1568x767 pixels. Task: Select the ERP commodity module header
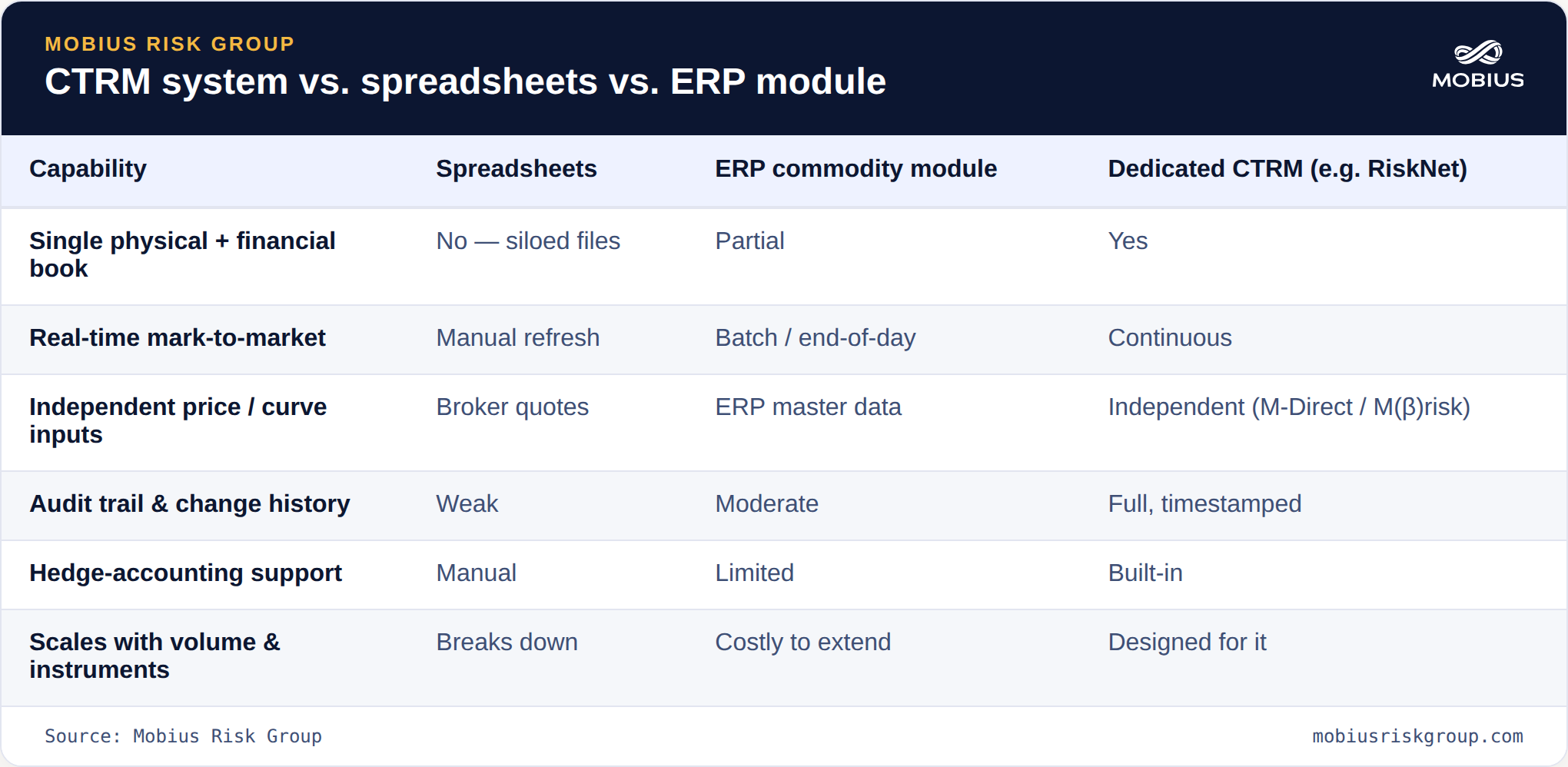(x=855, y=168)
